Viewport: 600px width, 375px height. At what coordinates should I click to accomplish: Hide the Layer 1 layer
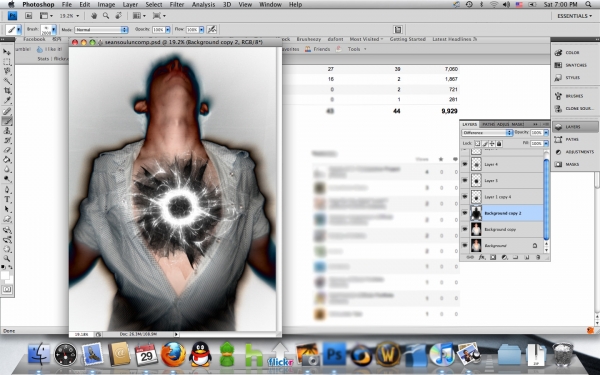click(465, 180)
